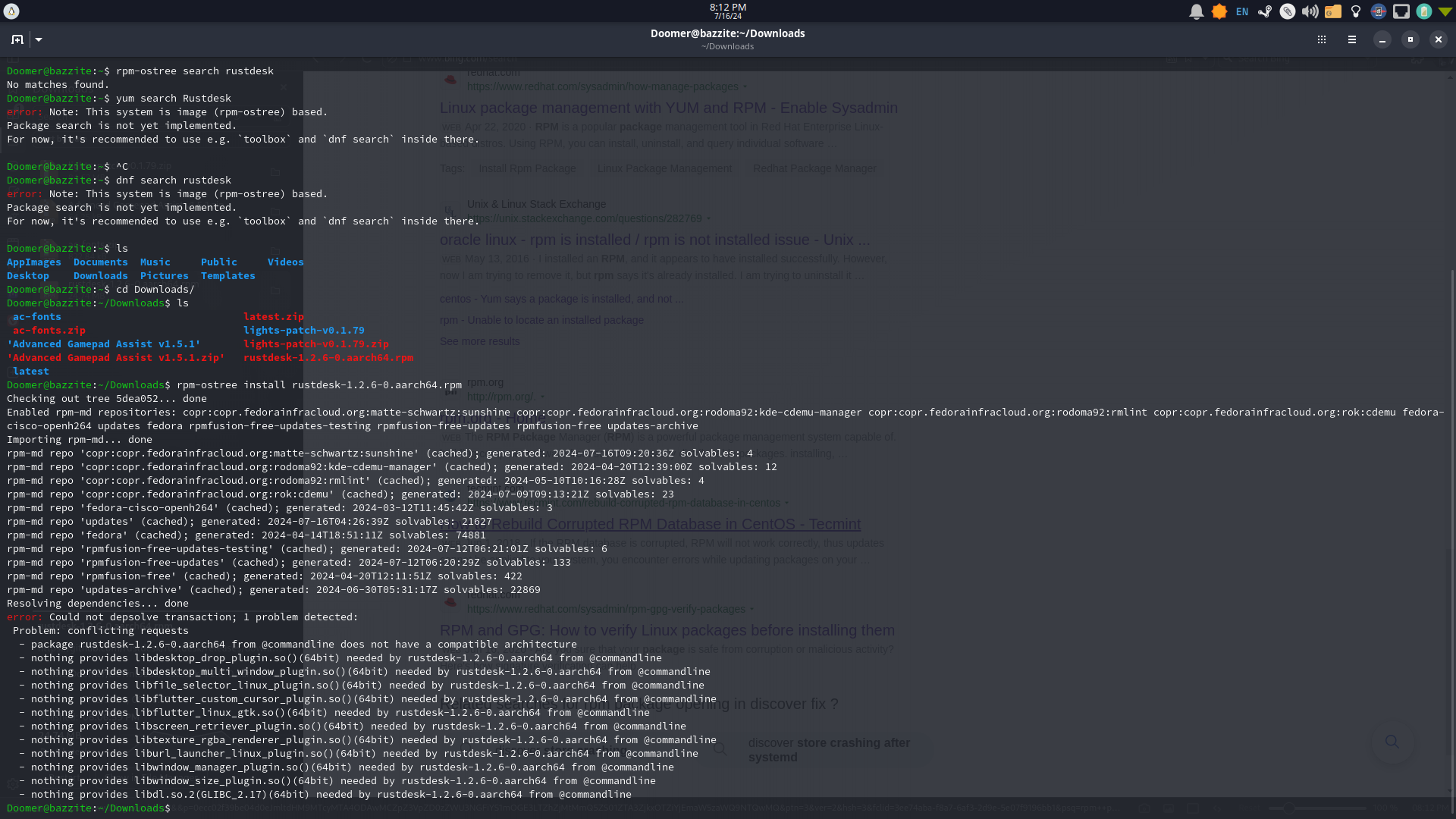The height and width of the screenshot is (819, 1456).
Task: Open the application launcher at top-left
Action: pyautogui.click(x=11, y=11)
